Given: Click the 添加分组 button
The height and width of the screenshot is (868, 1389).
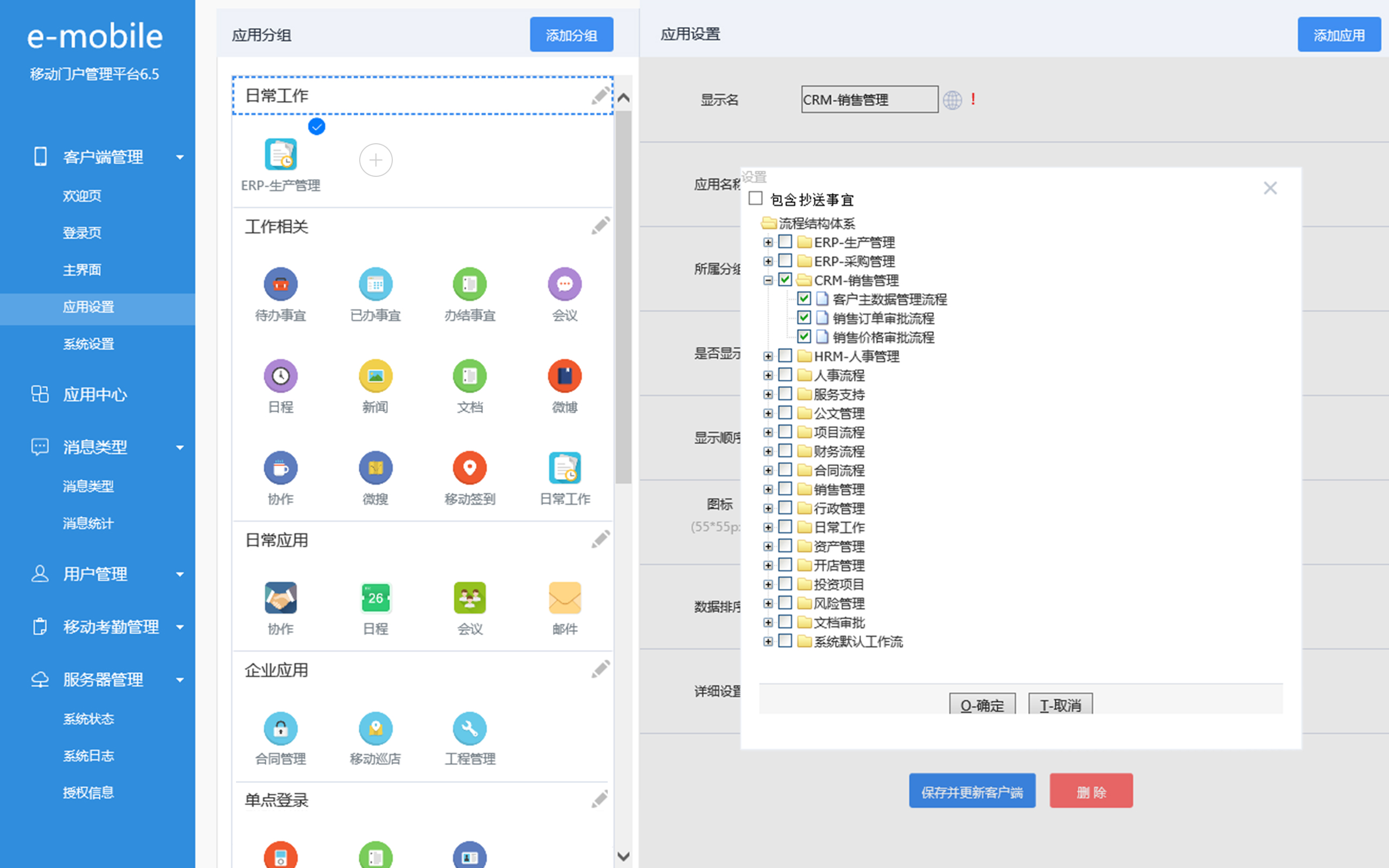Looking at the screenshot, I should 571,34.
